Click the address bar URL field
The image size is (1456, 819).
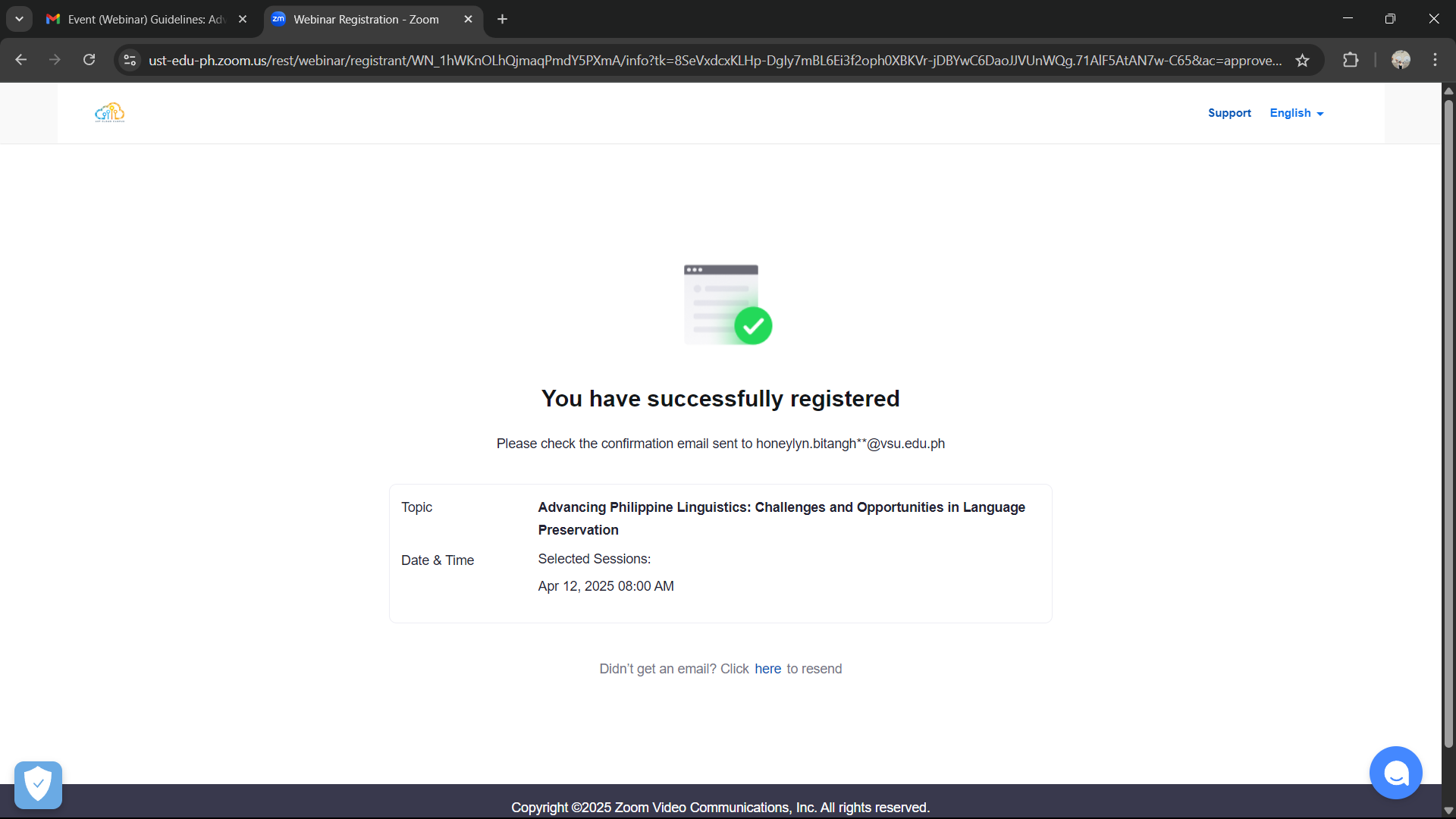(x=713, y=61)
